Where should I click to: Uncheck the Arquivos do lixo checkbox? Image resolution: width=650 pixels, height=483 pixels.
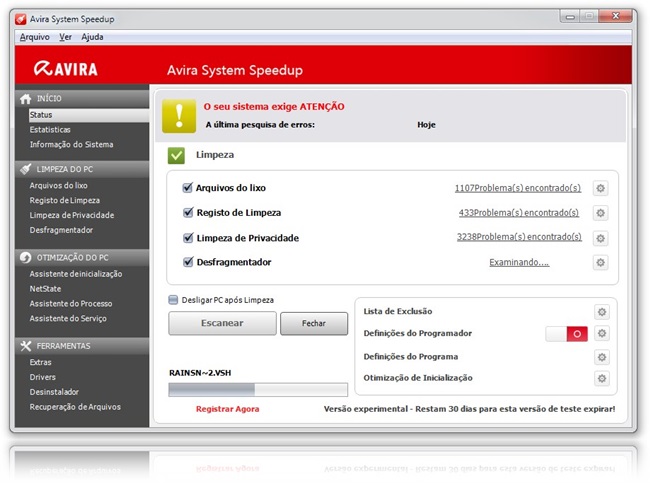click(x=188, y=188)
